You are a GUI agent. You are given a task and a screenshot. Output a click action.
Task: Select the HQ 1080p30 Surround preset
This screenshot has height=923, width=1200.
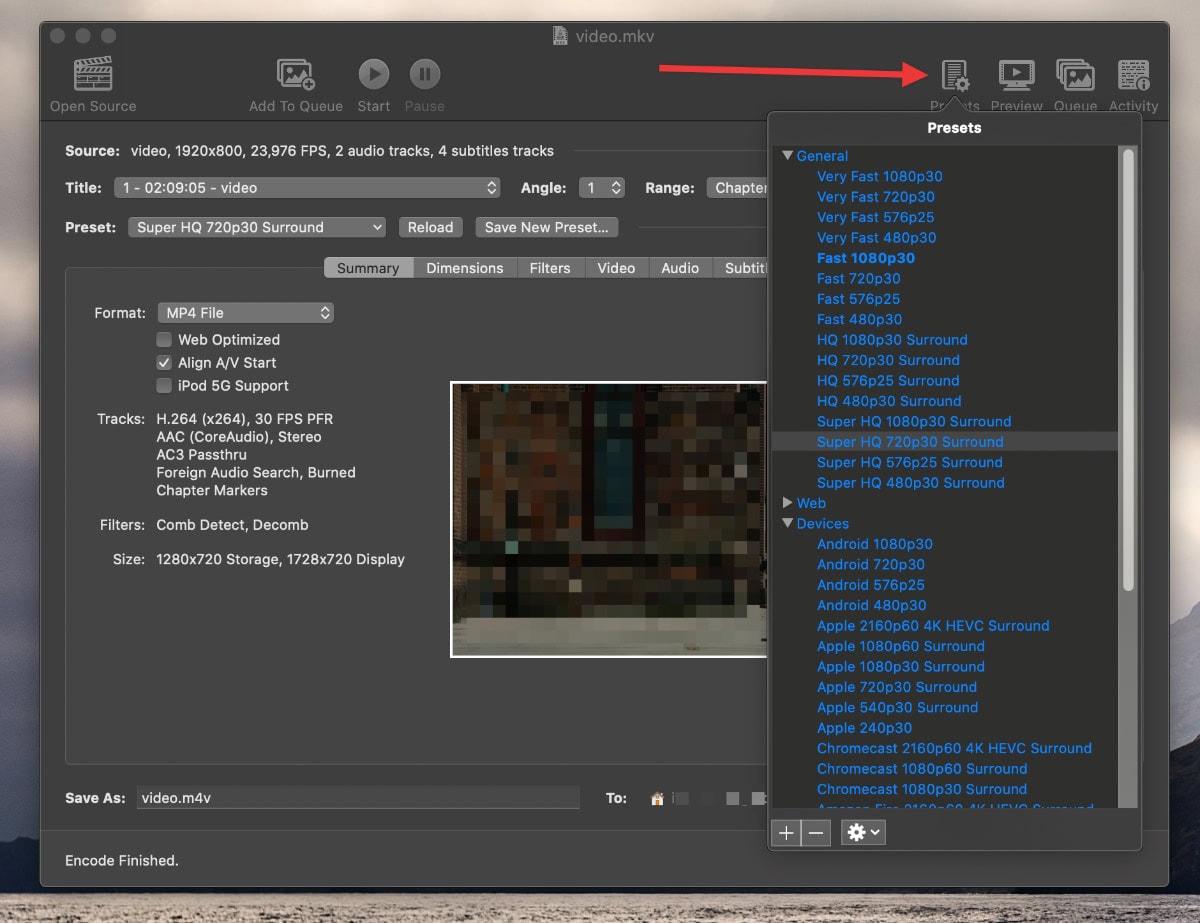[892, 340]
